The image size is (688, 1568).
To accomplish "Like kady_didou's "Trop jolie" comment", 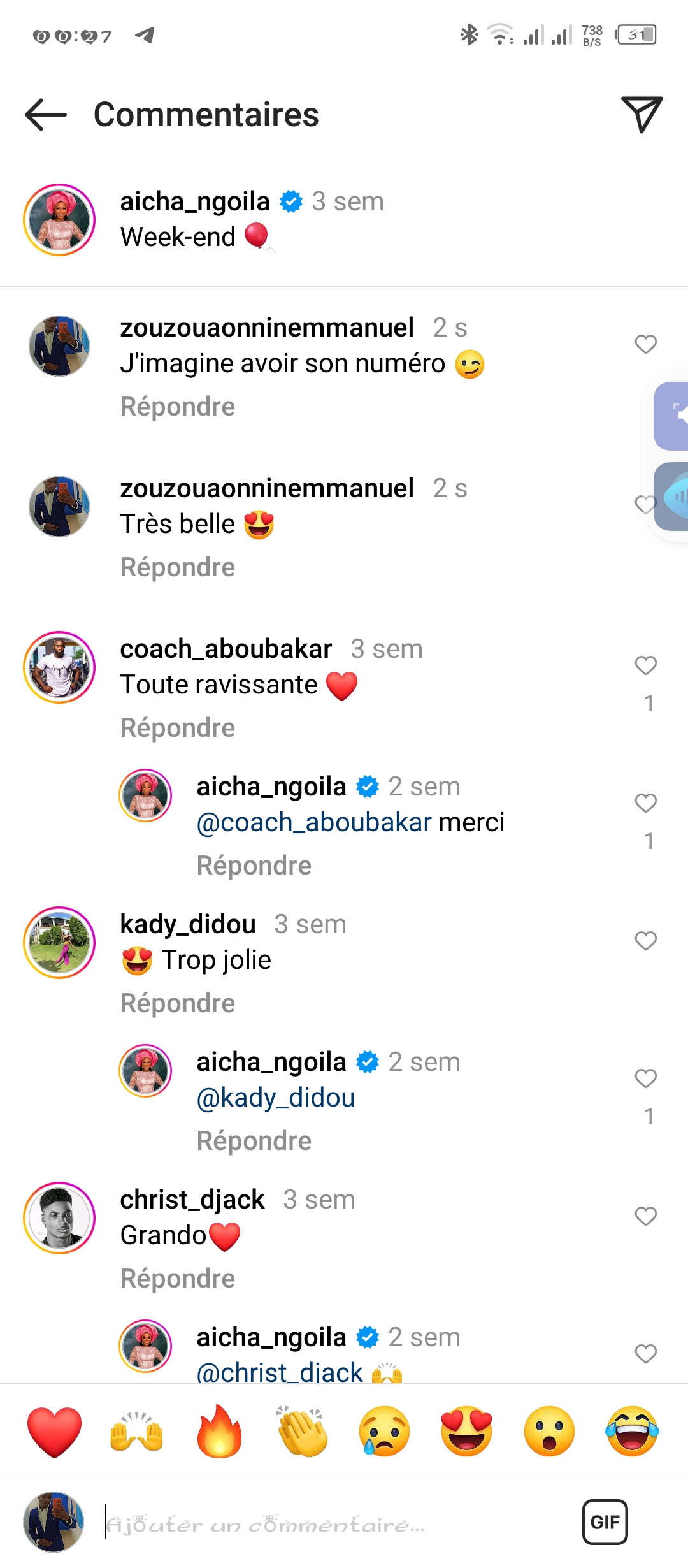I will [645, 941].
